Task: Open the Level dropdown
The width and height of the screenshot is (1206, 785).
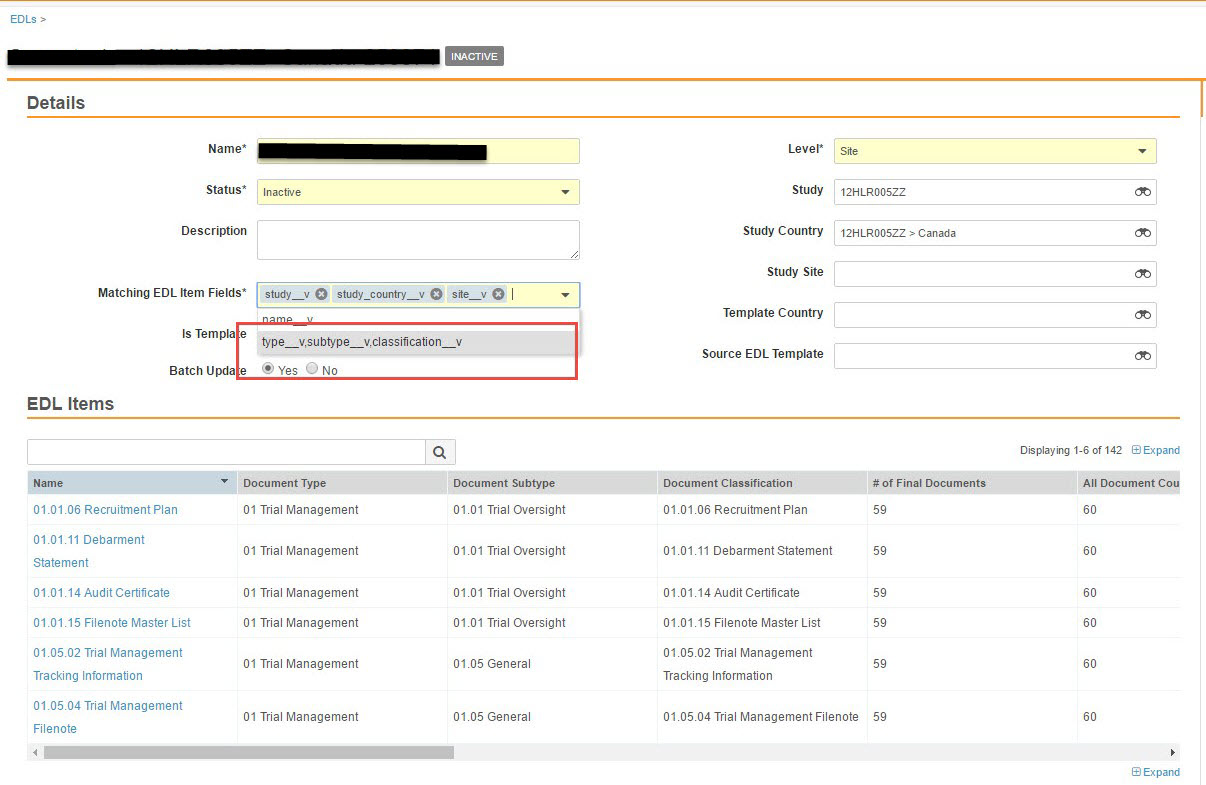Action: (x=1142, y=151)
